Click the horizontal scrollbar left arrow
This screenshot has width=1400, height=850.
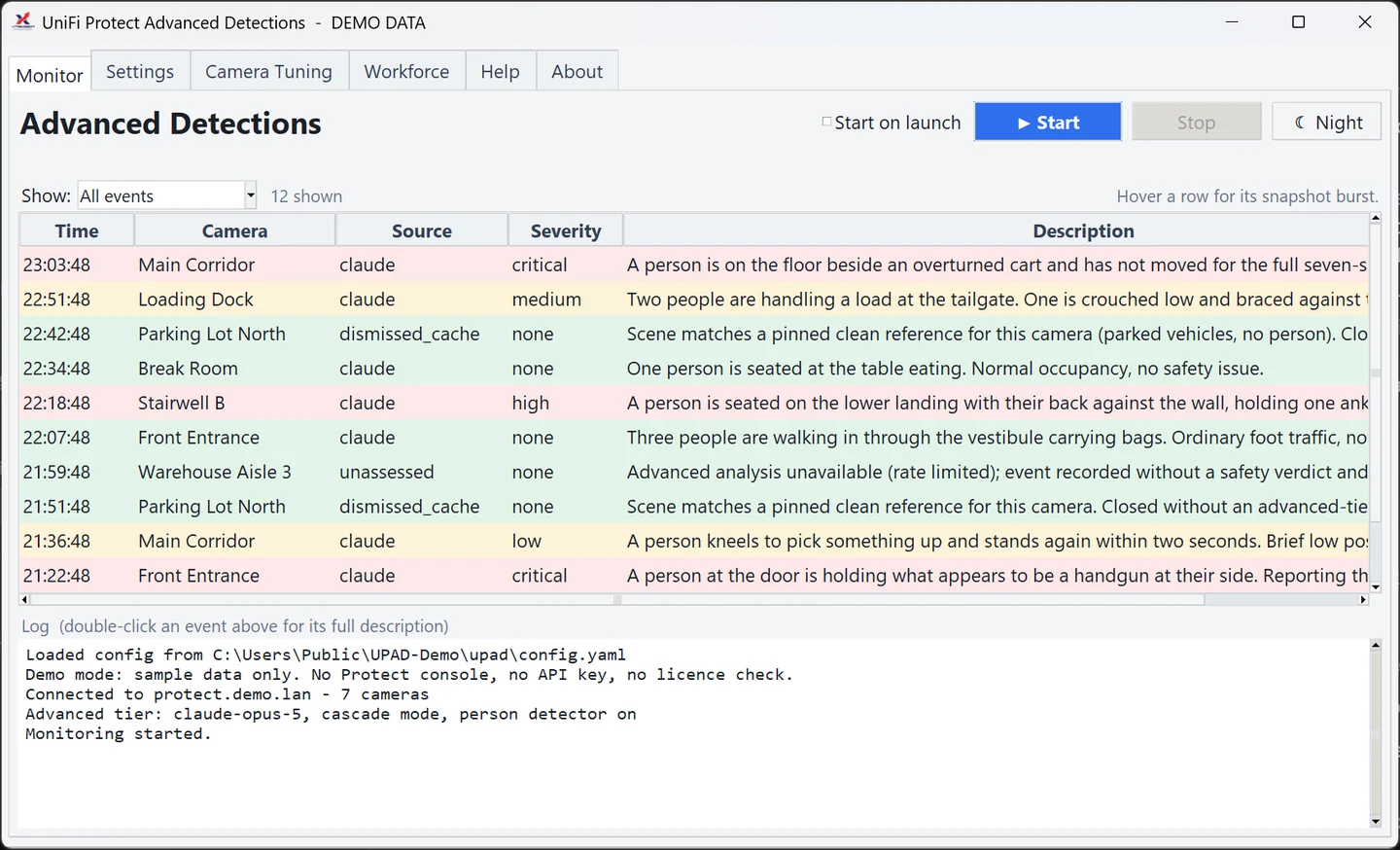click(x=24, y=600)
